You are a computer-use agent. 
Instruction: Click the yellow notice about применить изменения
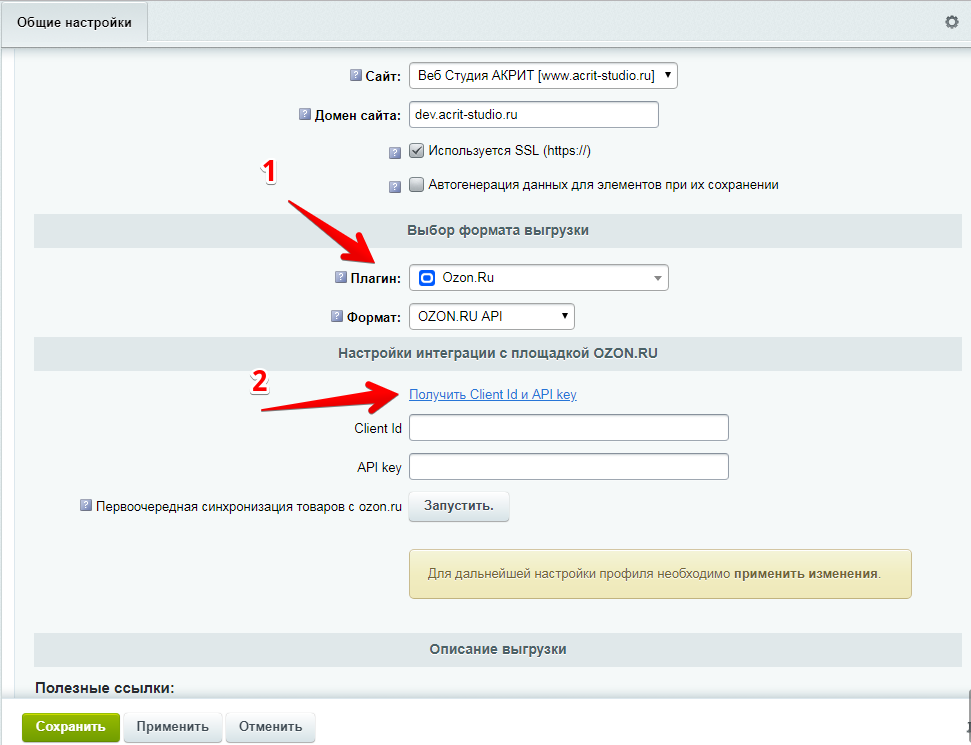[x=660, y=574]
